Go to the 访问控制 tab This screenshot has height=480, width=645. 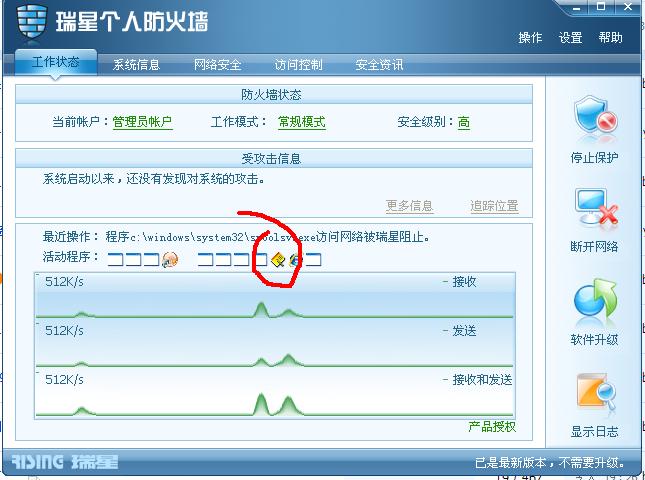[x=298, y=65]
